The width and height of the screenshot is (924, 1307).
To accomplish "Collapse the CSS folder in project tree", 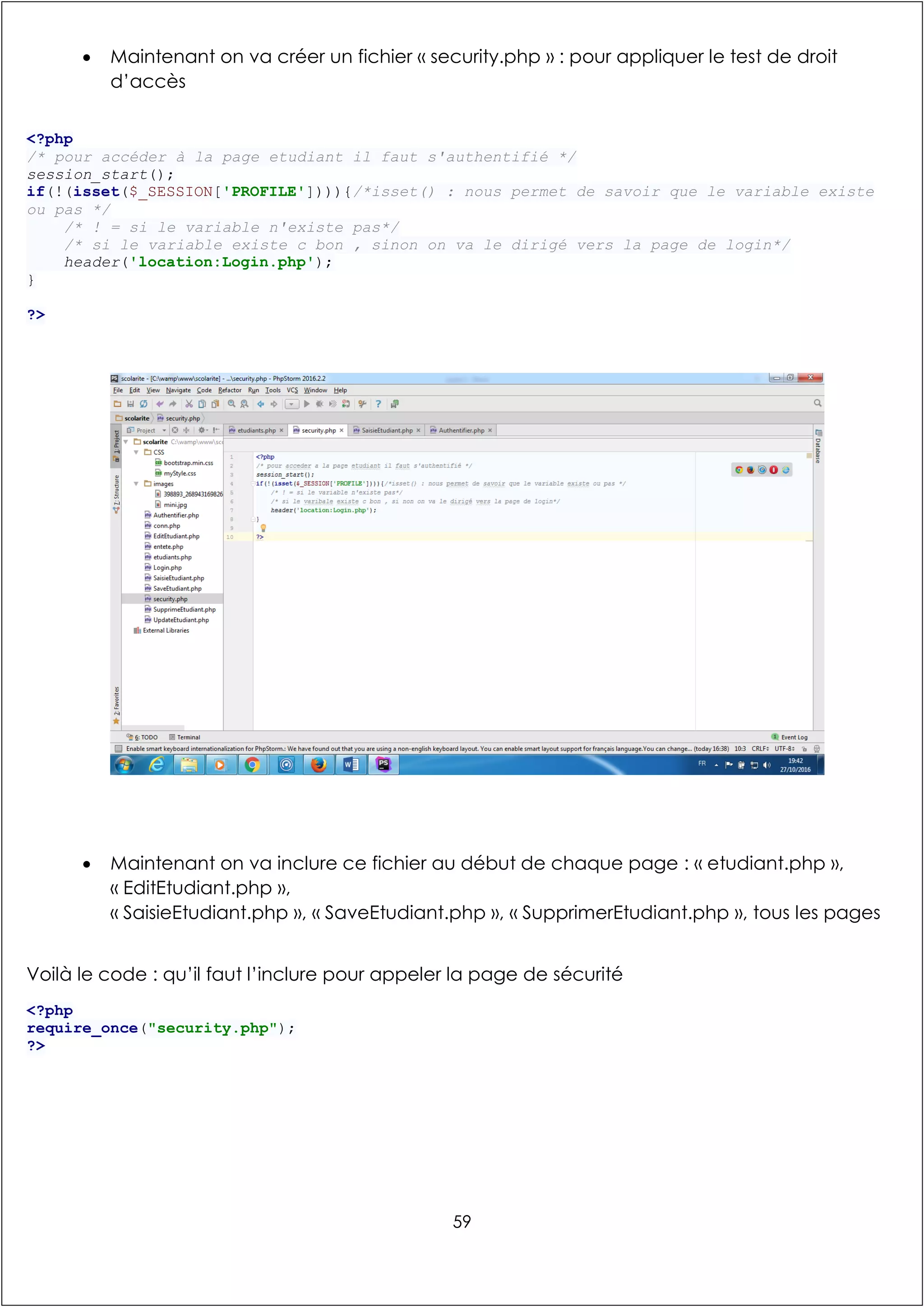I will [137, 452].
